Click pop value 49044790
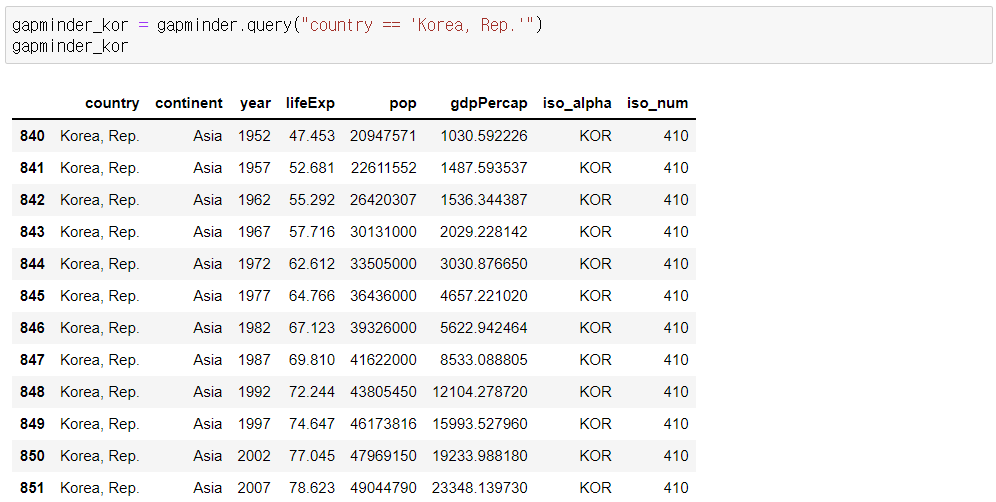This screenshot has width=996, height=502. click(x=383, y=488)
